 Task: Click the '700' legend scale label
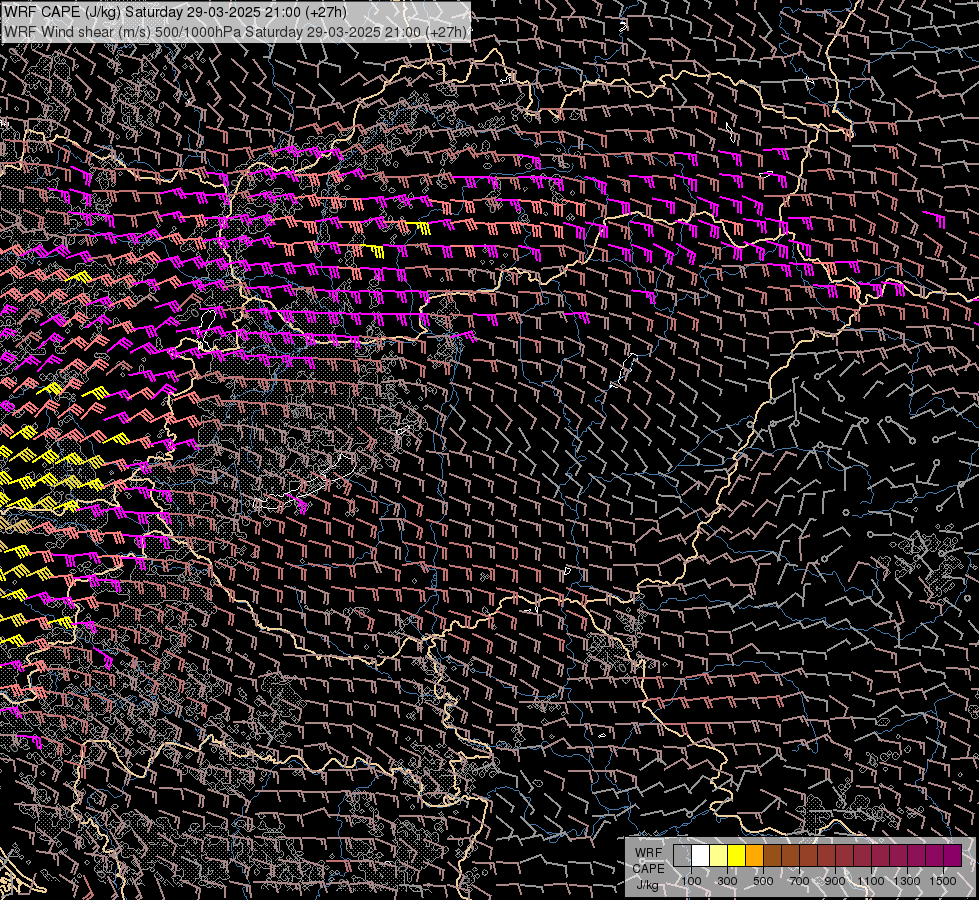click(x=799, y=881)
